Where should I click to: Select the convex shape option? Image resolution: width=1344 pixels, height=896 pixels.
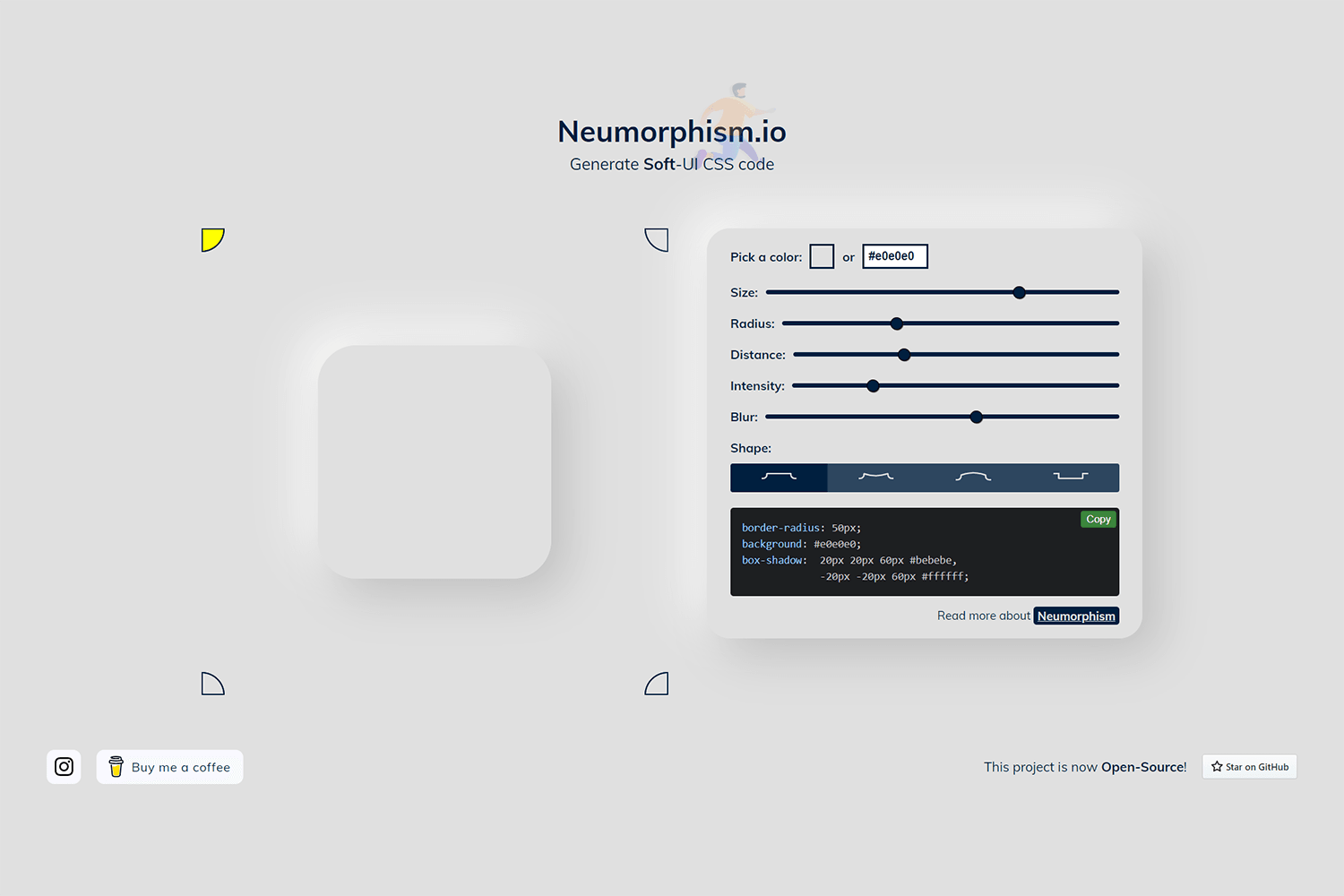point(973,478)
